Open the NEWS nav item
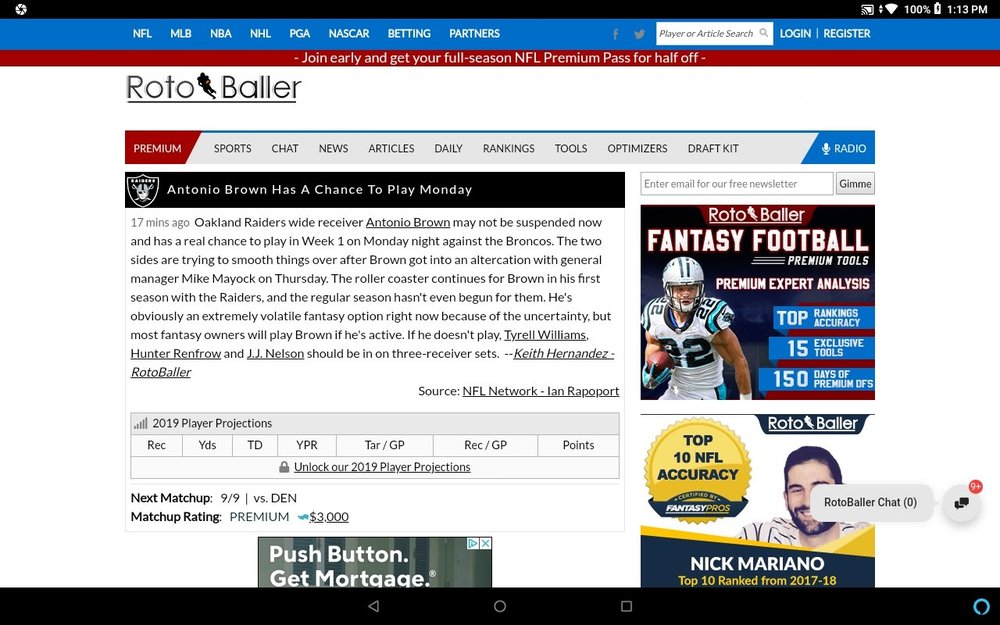This screenshot has height=625, width=1000. [x=334, y=149]
